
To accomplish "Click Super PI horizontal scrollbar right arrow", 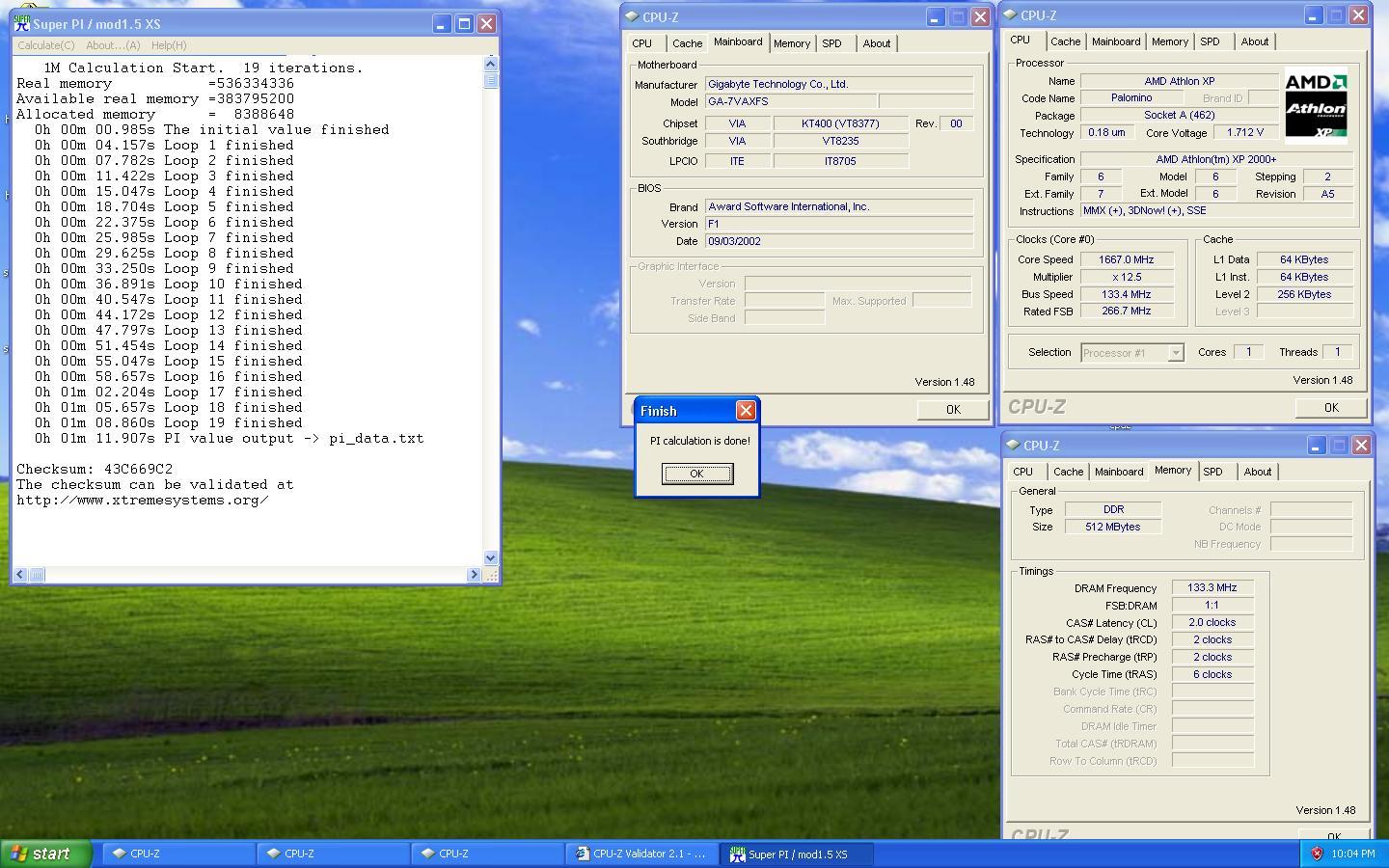I will pos(474,575).
